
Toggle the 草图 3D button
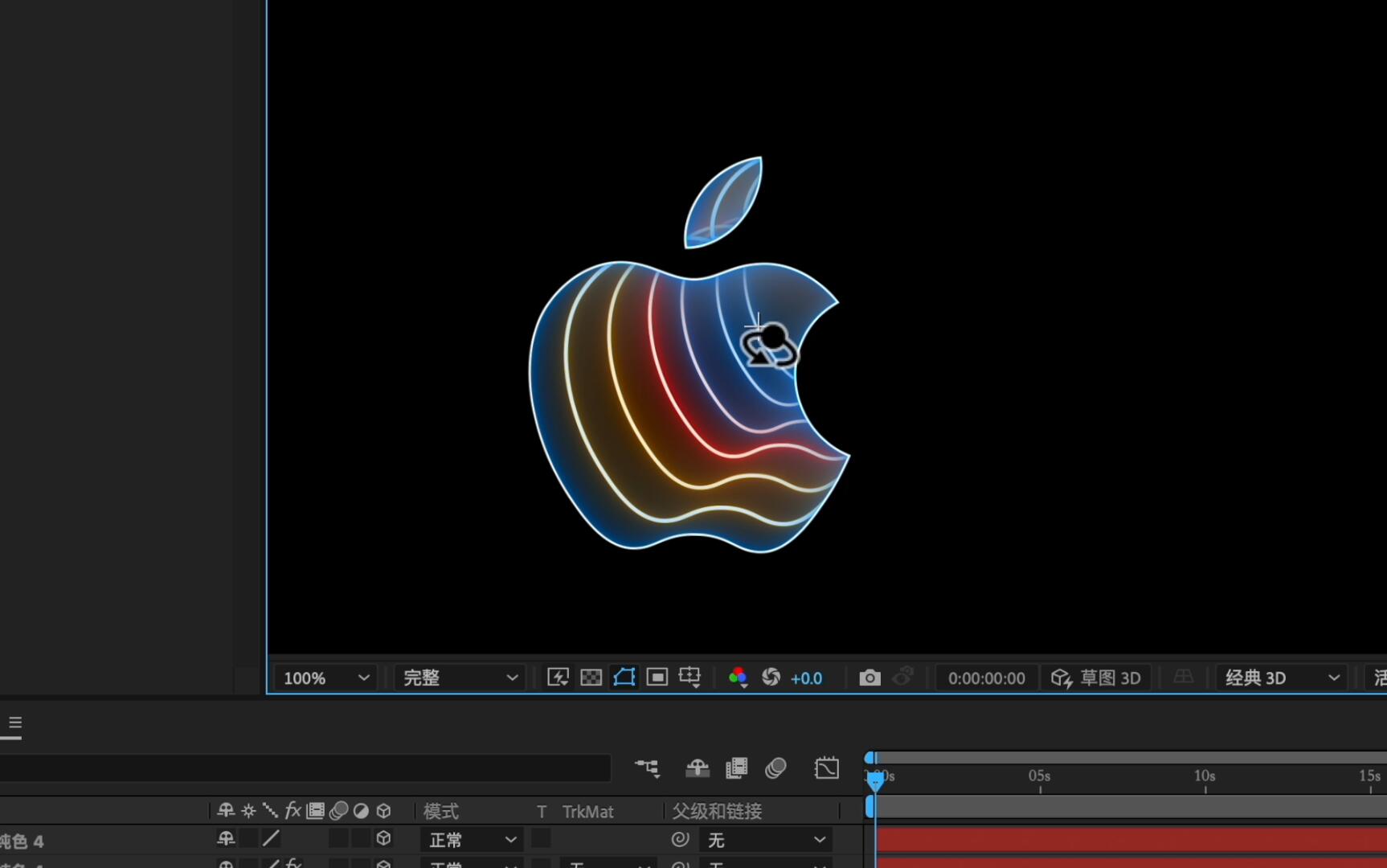click(x=1096, y=678)
